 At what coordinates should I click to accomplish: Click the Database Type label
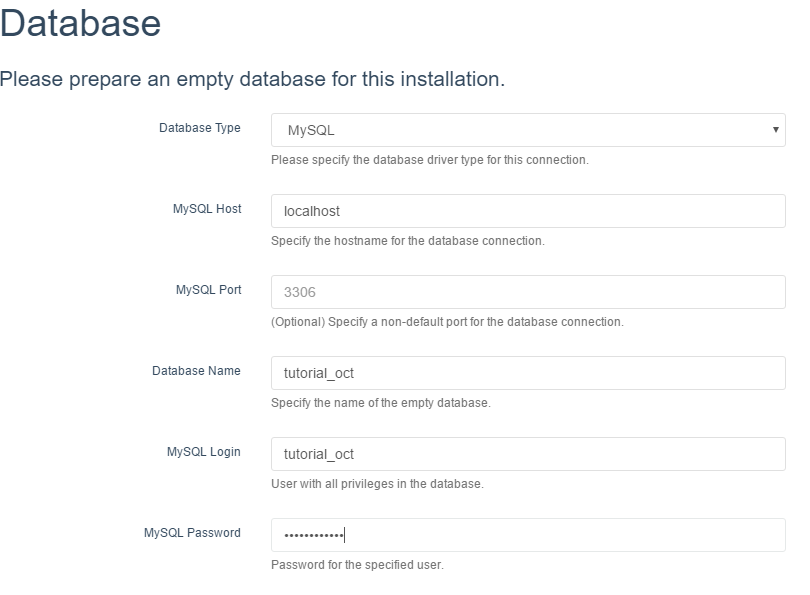point(199,128)
